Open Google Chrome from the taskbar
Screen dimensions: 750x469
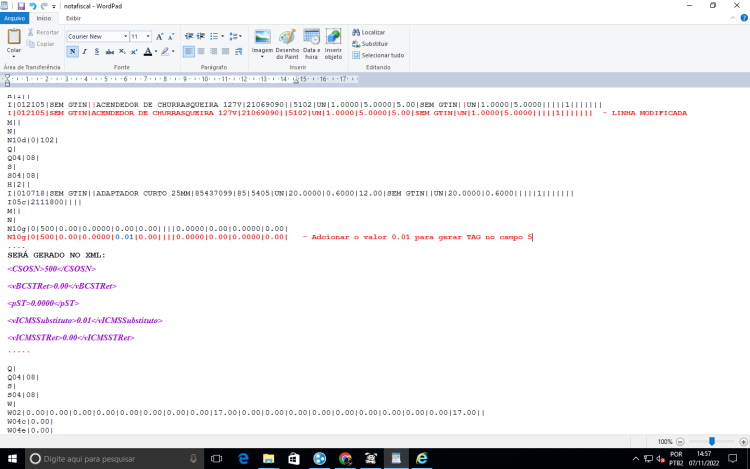tap(345, 458)
